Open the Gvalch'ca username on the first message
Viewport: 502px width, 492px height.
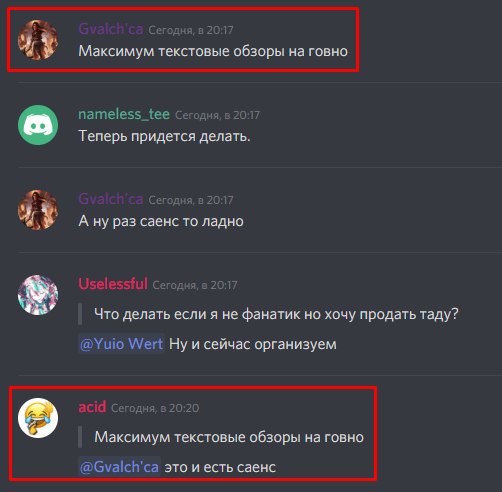pyautogui.click(x=111, y=29)
